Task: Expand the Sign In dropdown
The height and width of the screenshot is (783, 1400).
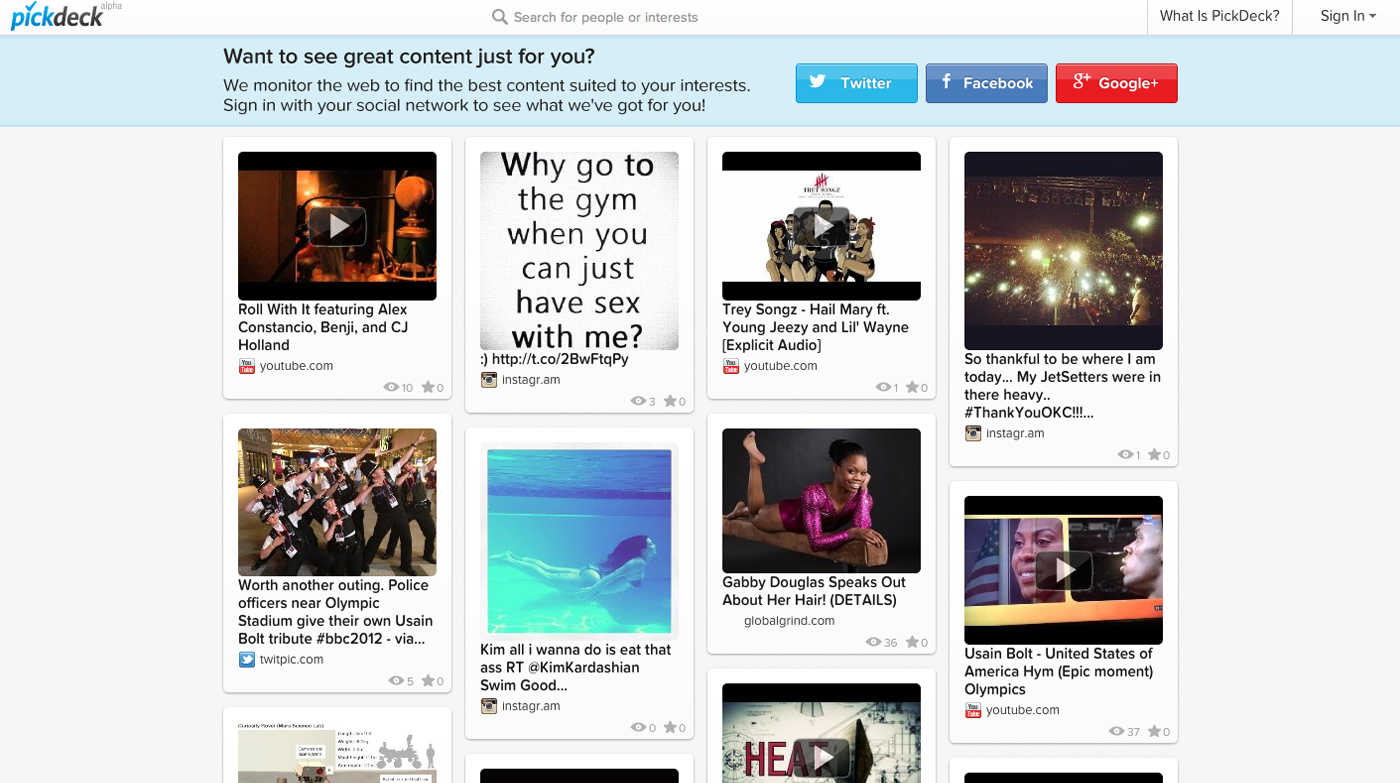Action: coord(1347,16)
